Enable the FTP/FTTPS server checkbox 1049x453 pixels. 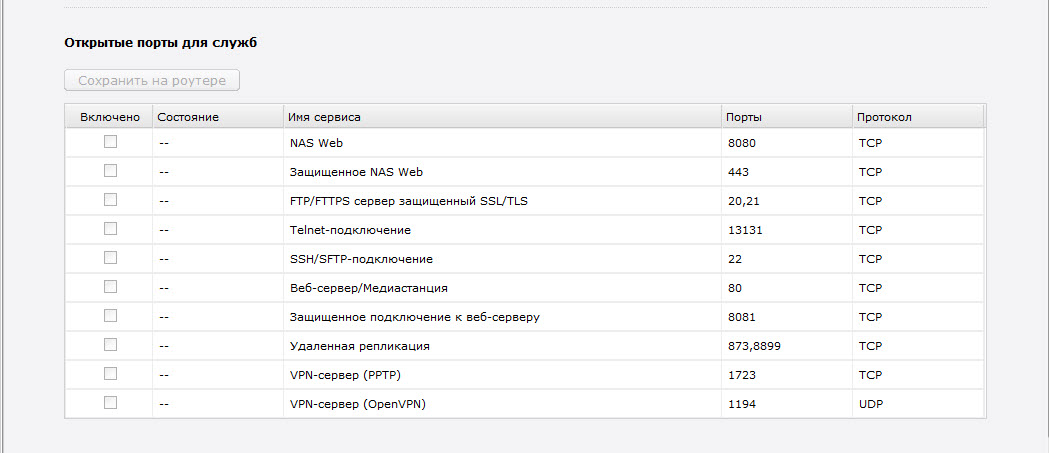click(x=110, y=199)
